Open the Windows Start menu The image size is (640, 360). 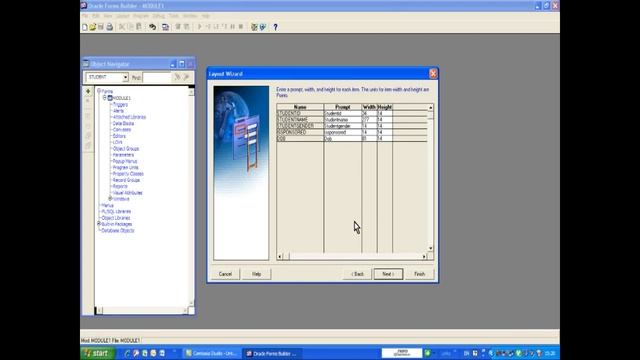98,353
